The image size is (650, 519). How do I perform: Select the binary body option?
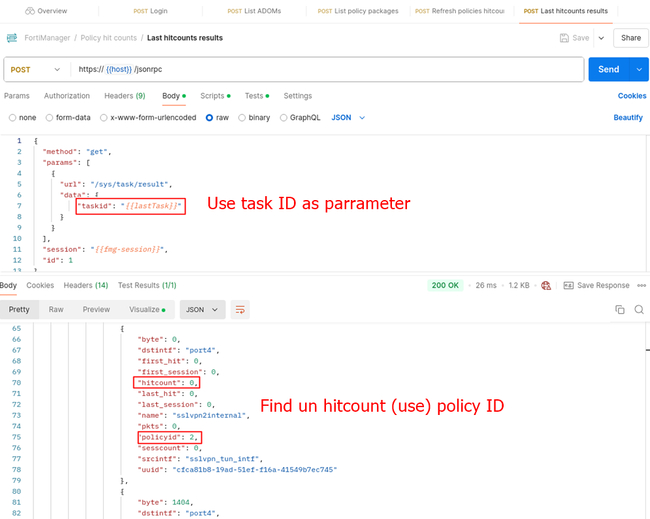coord(242,117)
